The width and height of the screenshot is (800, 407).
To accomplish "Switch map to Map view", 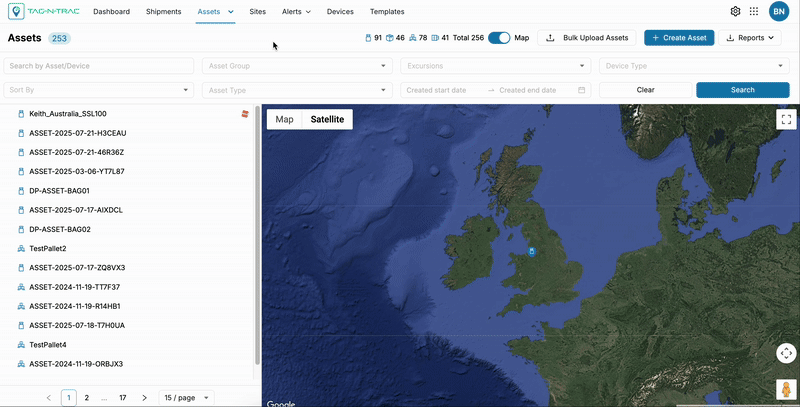I will pyautogui.click(x=284, y=119).
